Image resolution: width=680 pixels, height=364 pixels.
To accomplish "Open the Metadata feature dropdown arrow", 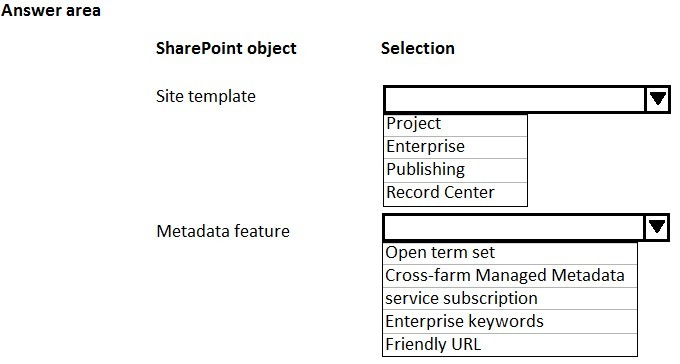I will point(657,227).
